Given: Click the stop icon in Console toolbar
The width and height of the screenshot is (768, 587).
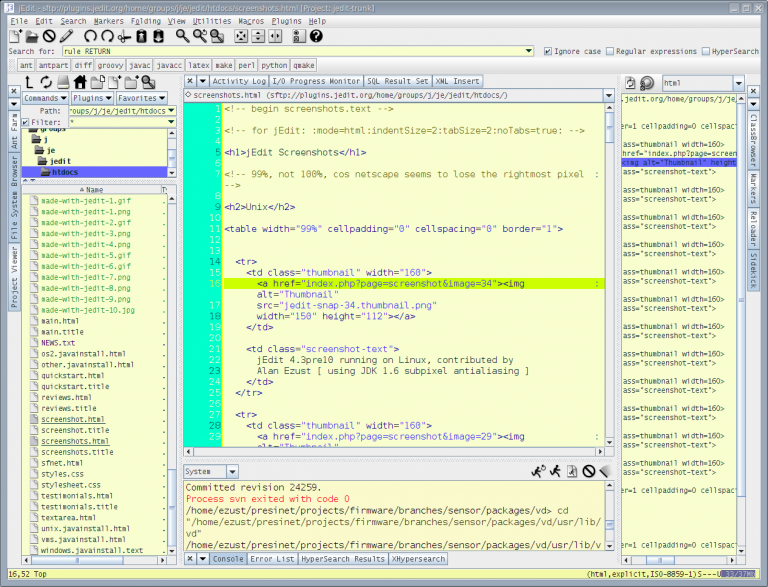Looking at the screenshot, I should point(588,471).
